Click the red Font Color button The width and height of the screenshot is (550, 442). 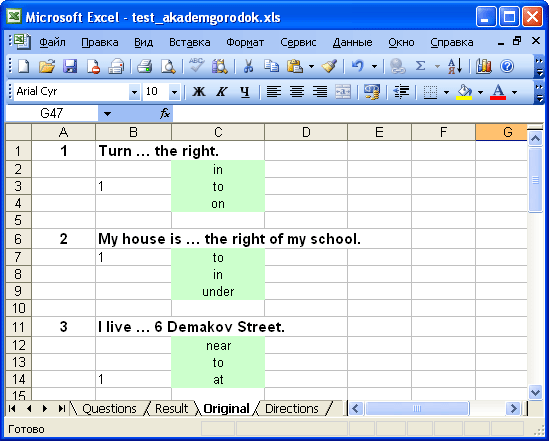click(498, 92)
